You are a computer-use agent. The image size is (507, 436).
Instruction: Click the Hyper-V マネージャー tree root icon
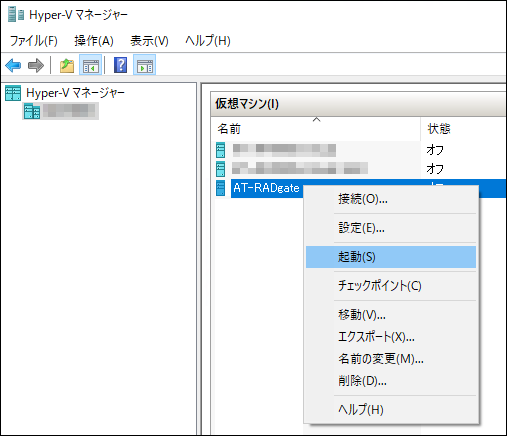point(13,93)
